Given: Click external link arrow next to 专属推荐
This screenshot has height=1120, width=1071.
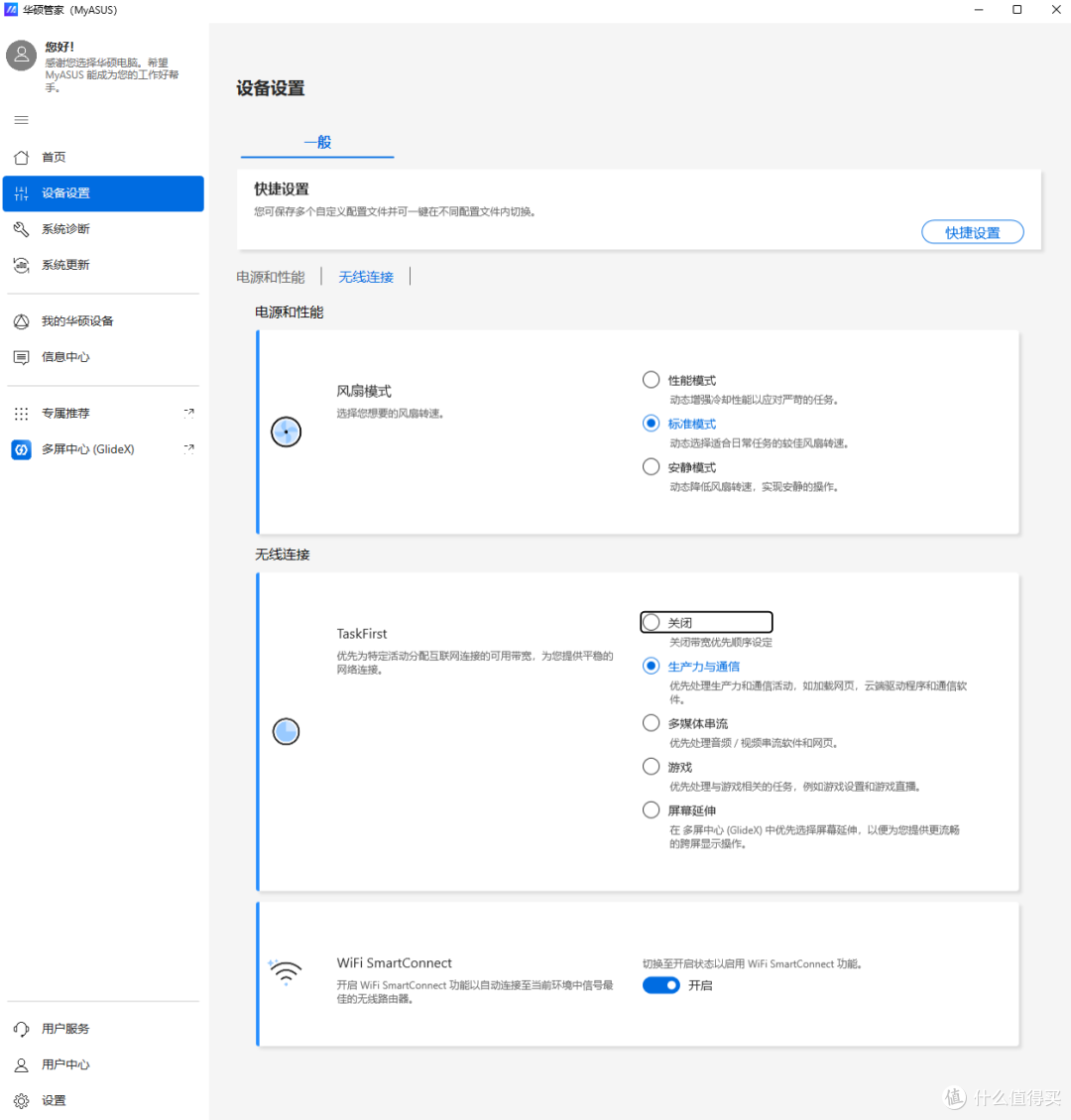Looking at the screenshot, I should (188, 413).
